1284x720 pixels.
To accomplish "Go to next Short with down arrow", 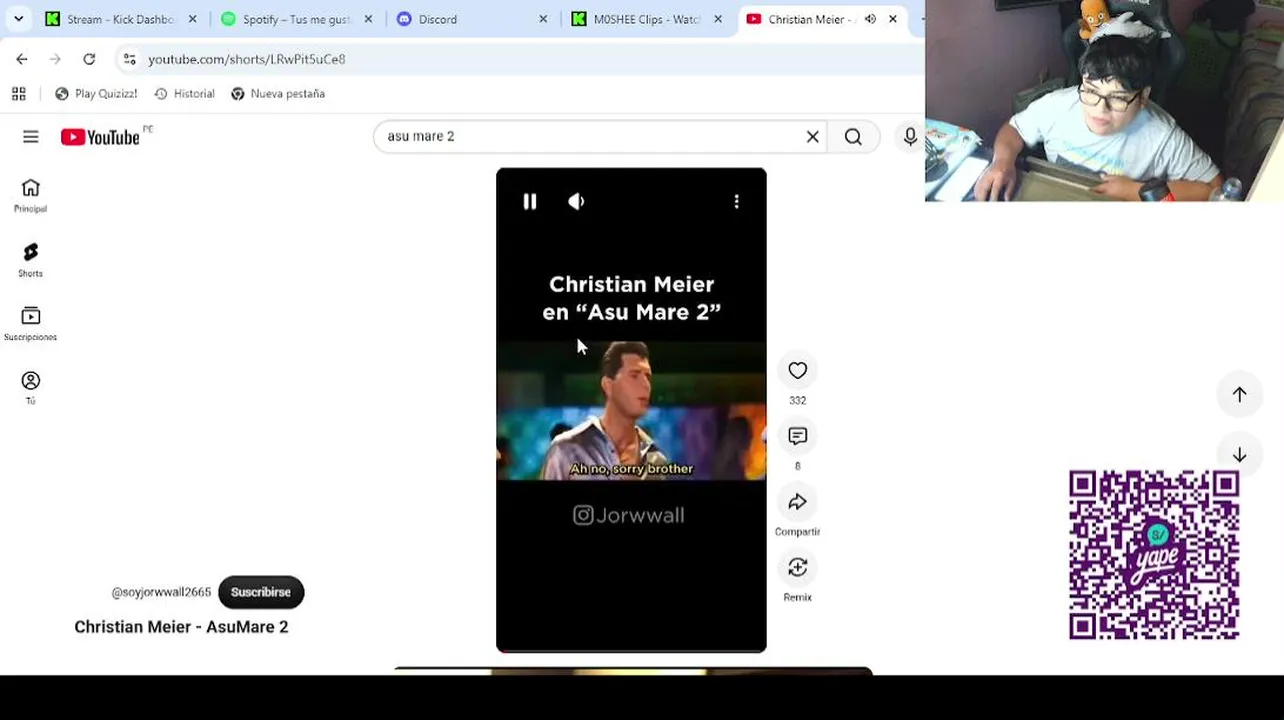I will [x=1239, y=455].
